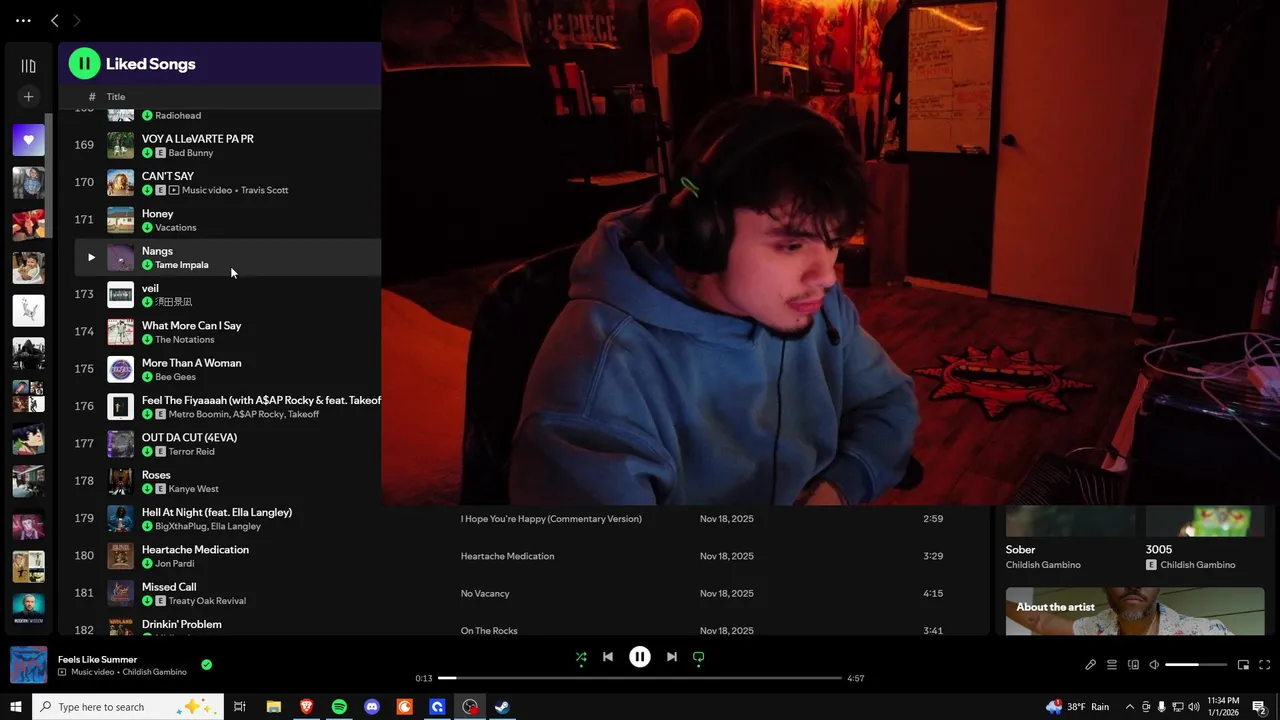The height and width of the screenshot is (720, 1280).
Task: Select the Hell At Night track
Action: coord(217,512)
